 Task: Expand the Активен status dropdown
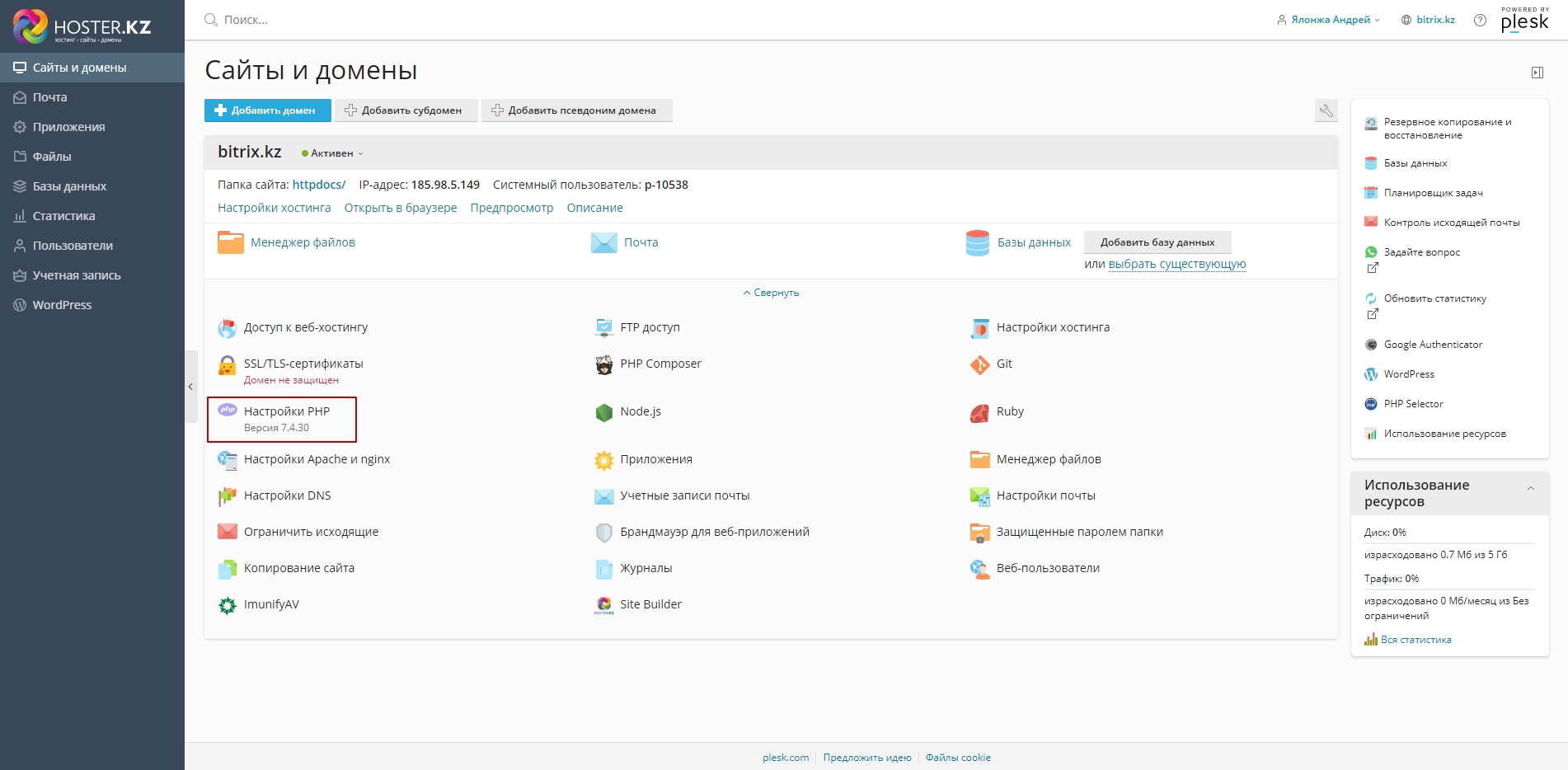click(x=332, y=153)
